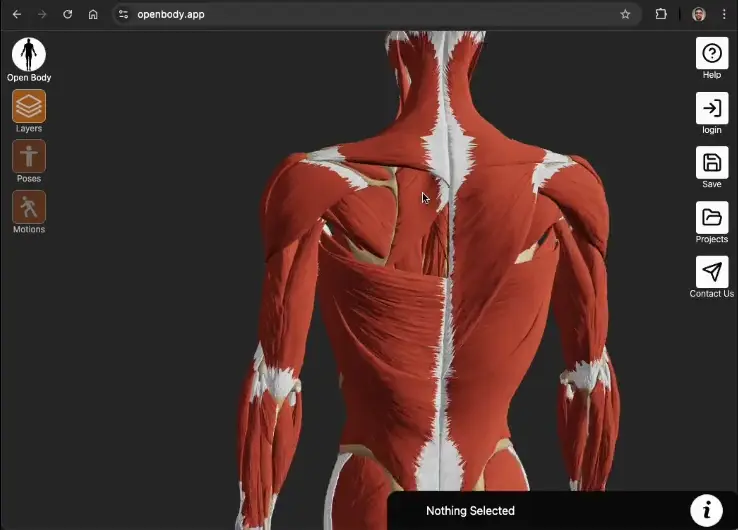Select the right deltoid muscle on model
This screenshot has width=738, height=530.
click(x=581, y=198)
